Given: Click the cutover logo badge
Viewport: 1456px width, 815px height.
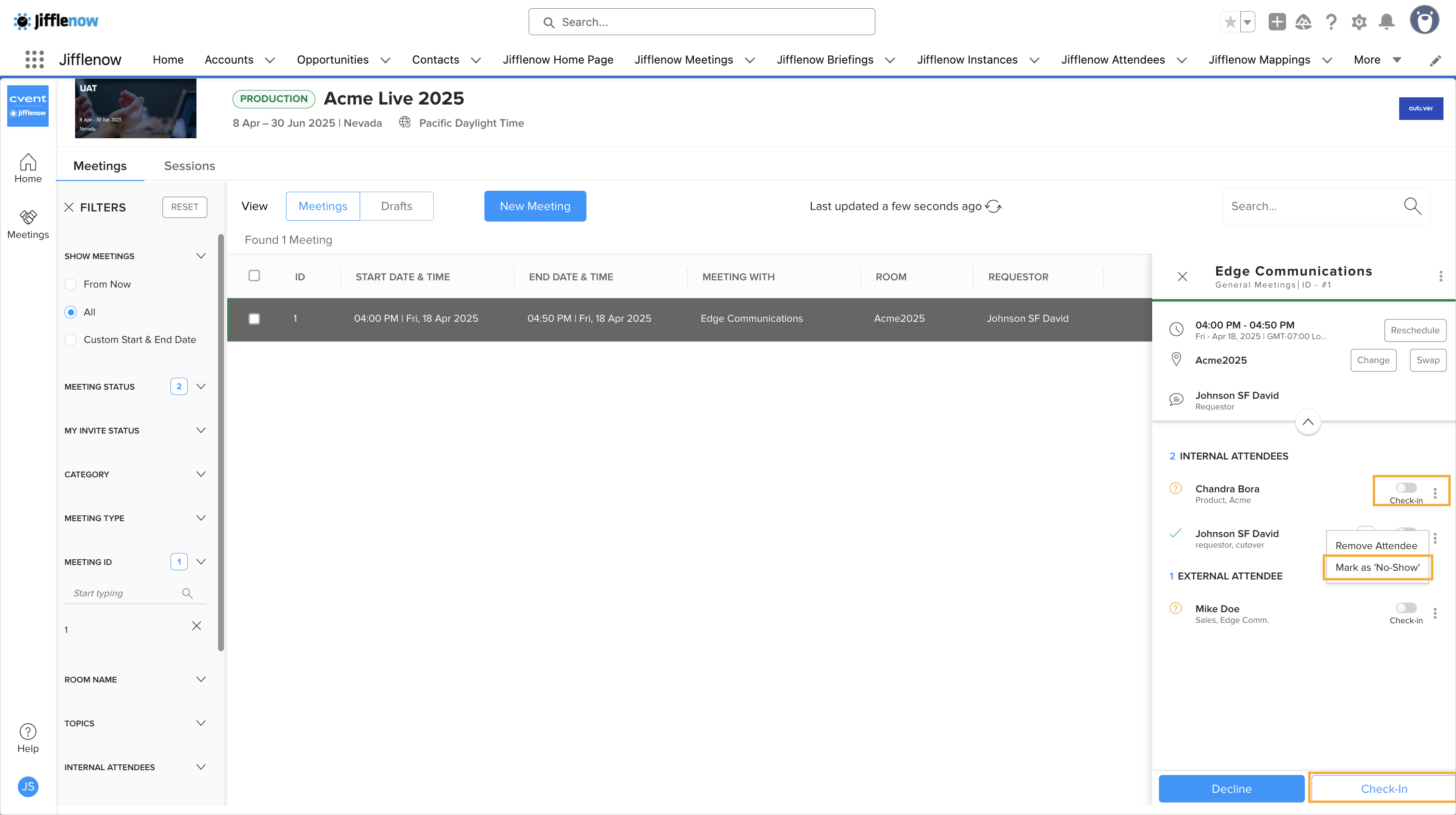Looking at the screenshot, I should coord(1421,108).
